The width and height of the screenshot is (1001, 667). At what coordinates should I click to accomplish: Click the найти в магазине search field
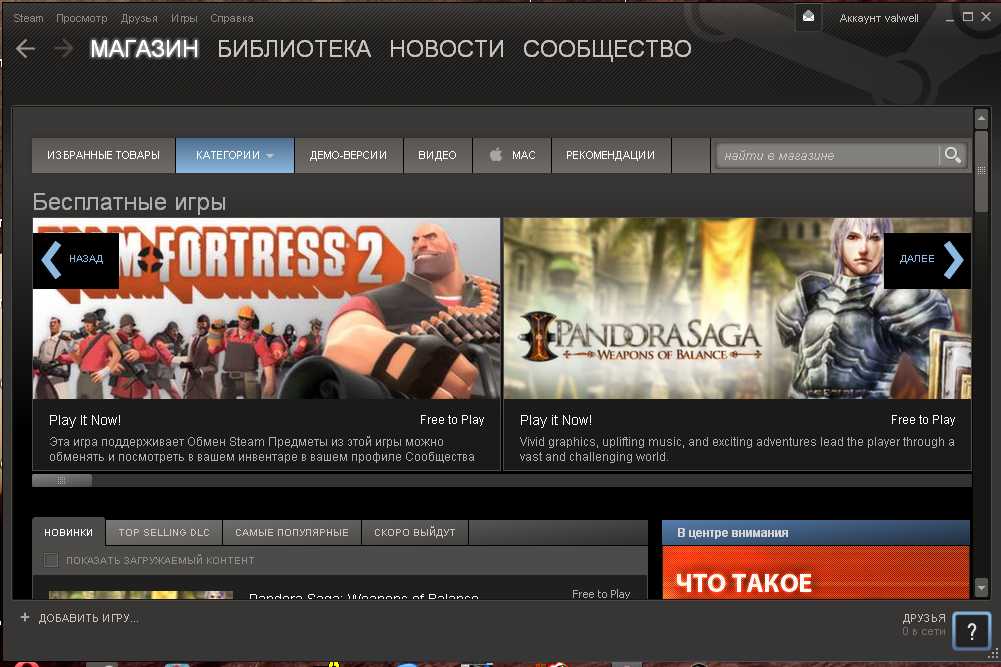pos(827,155)
